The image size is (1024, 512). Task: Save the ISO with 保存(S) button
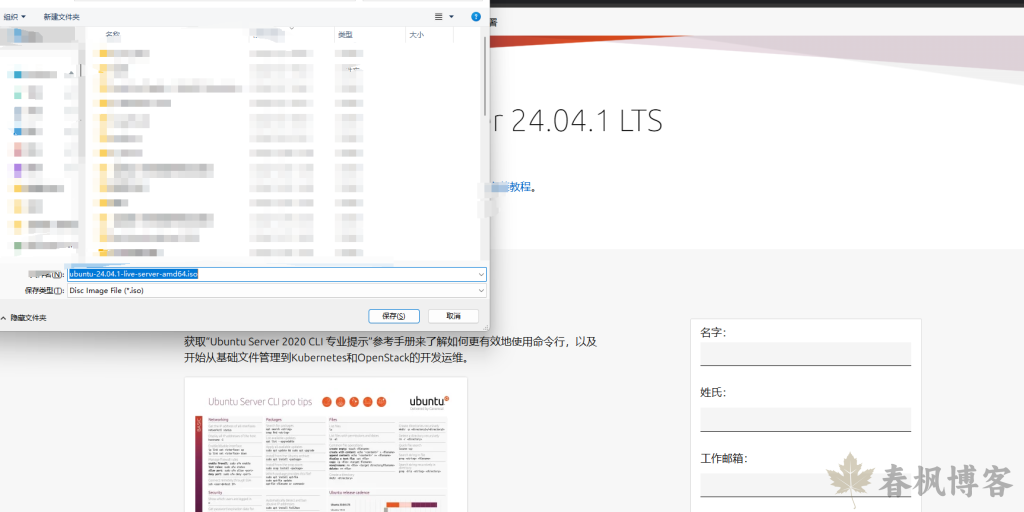(393, 316)
